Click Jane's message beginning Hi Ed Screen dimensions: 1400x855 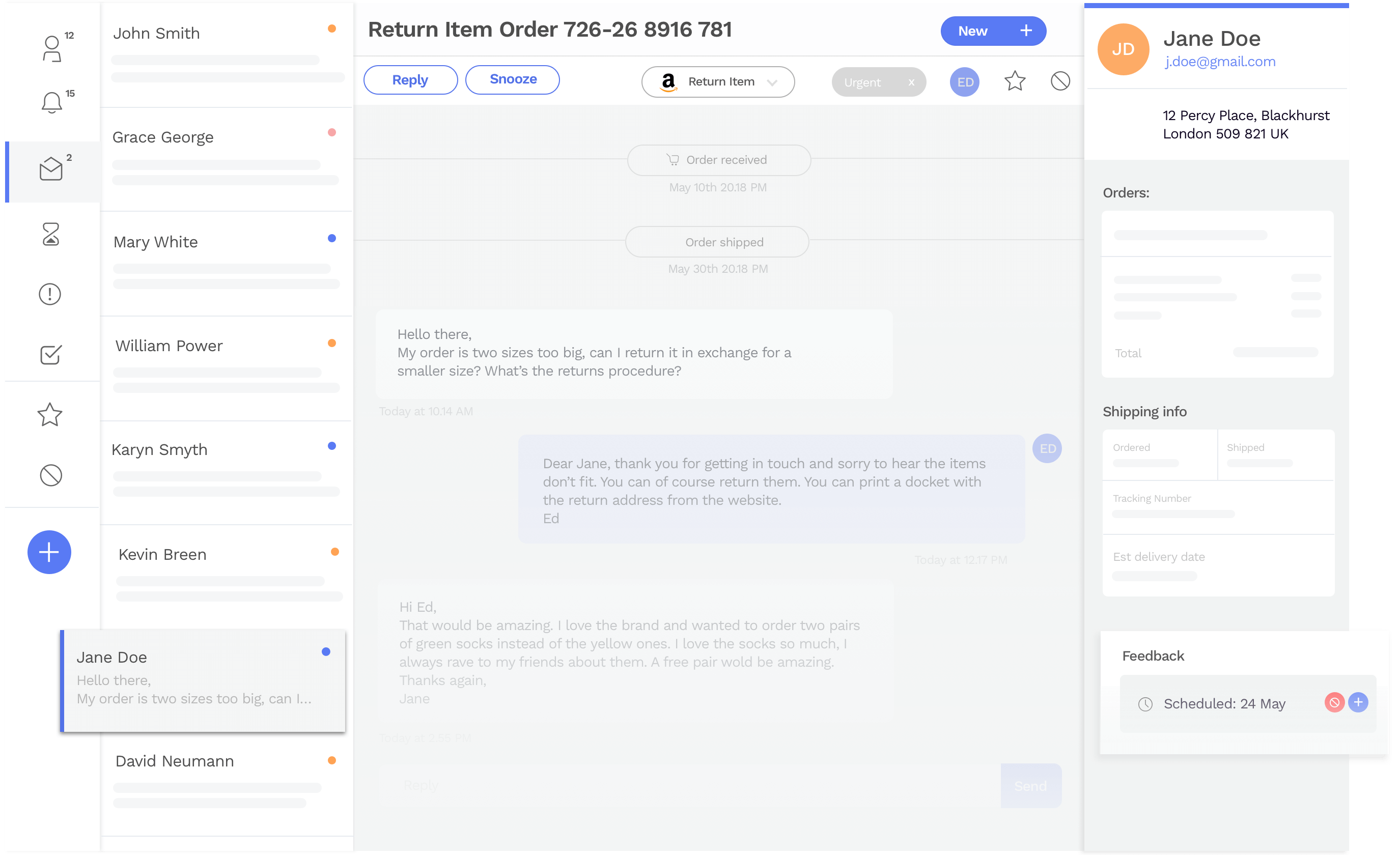click(636, 652)
